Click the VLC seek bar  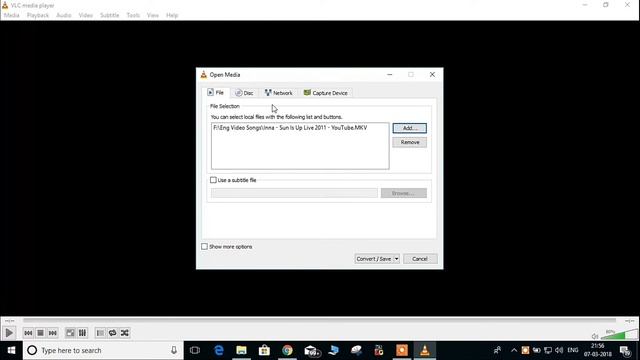(x=319, y=321)
